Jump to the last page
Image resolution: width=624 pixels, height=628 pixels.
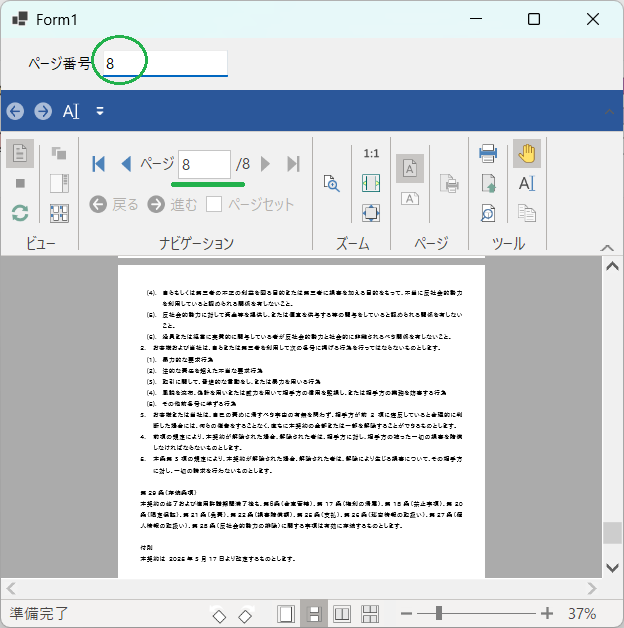[x=293, y=164]
